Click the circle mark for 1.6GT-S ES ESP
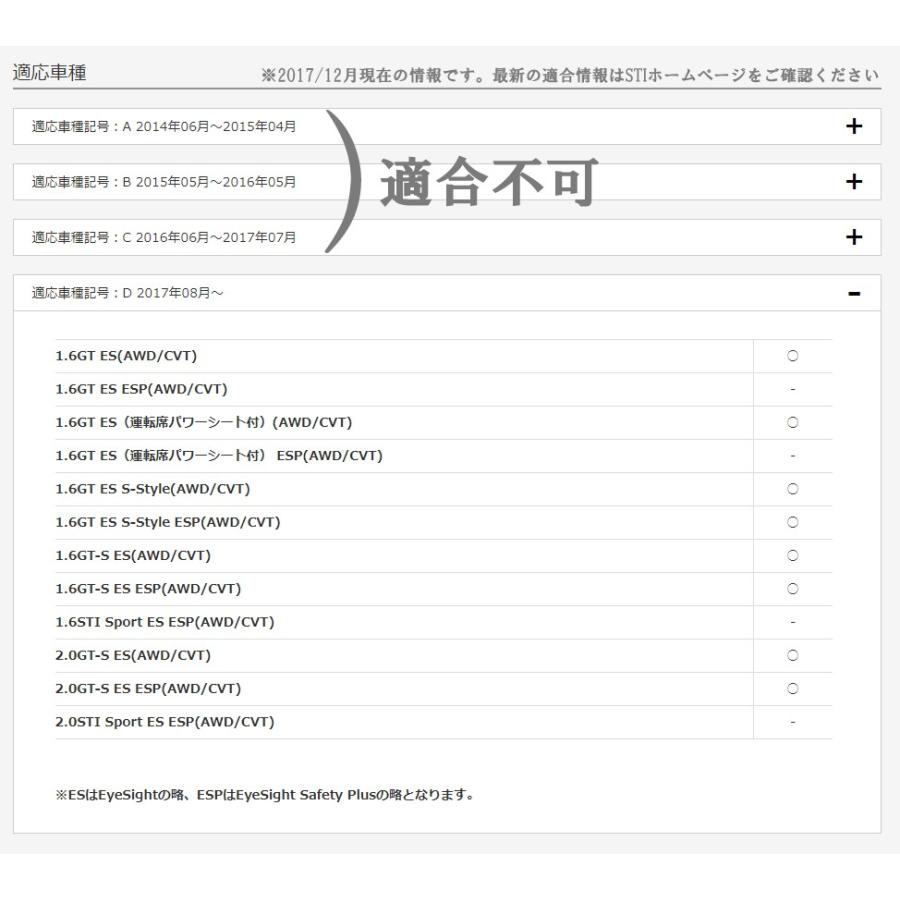The width and height of the screenshot is (900, 900). tap(792, 589)
